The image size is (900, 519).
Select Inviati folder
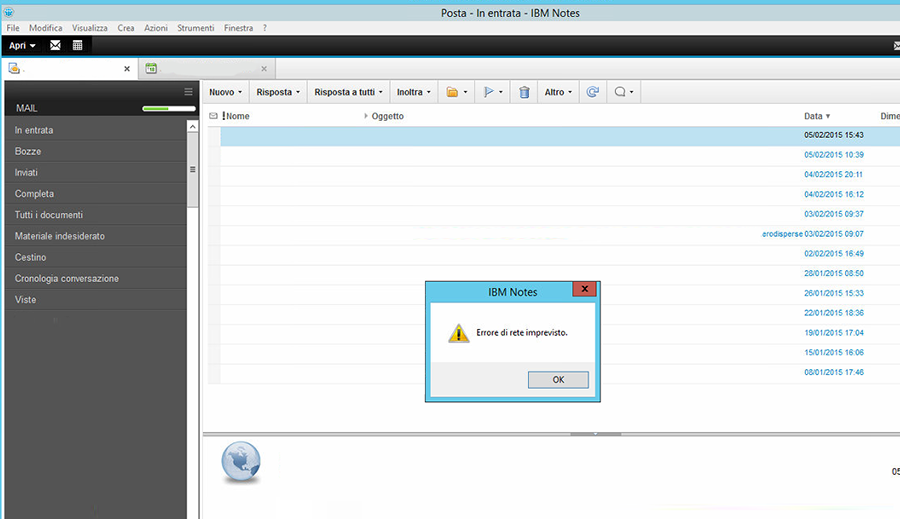[x=95, y=173]
